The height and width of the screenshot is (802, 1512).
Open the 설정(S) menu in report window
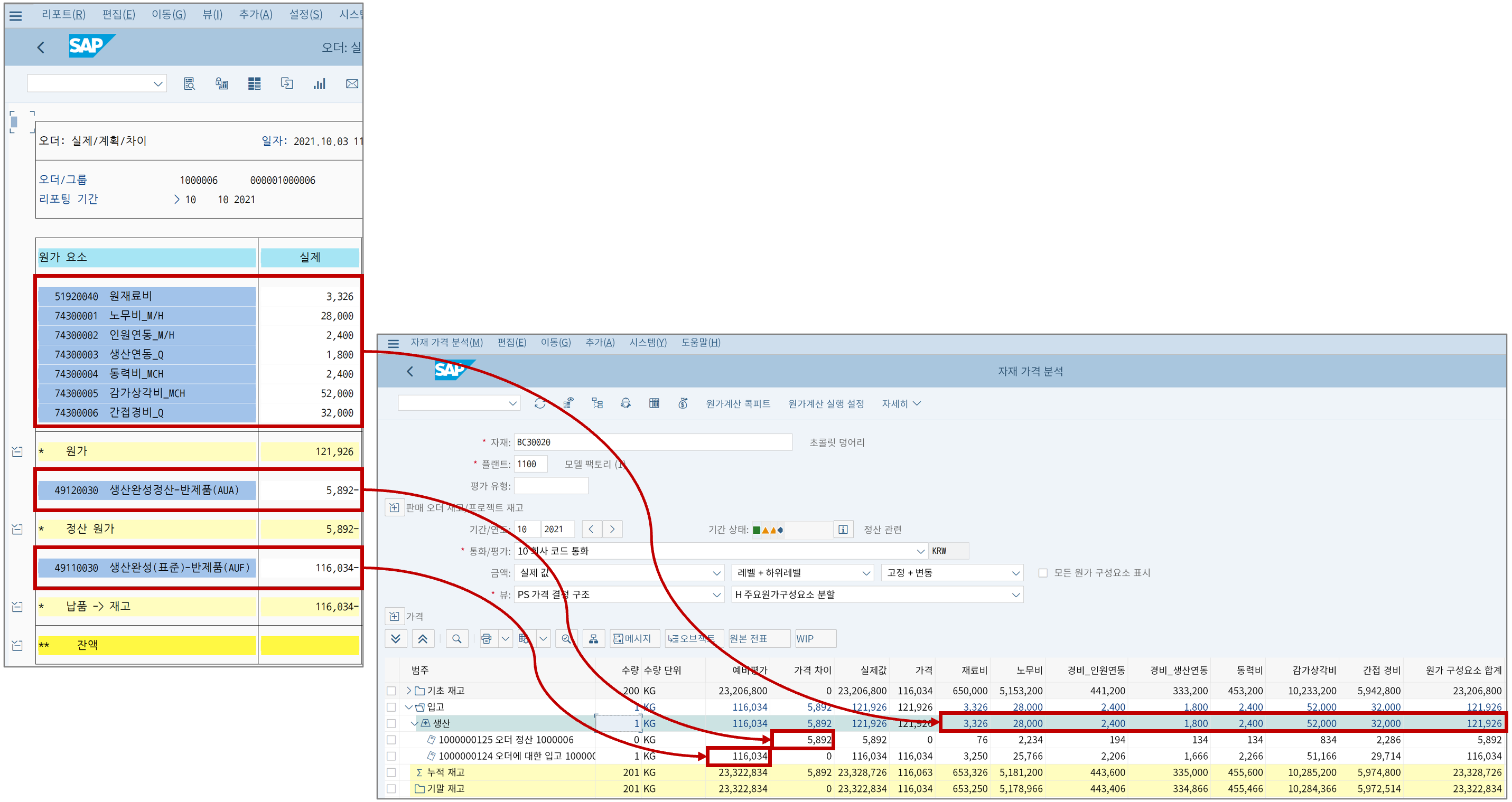pos(305,14)
